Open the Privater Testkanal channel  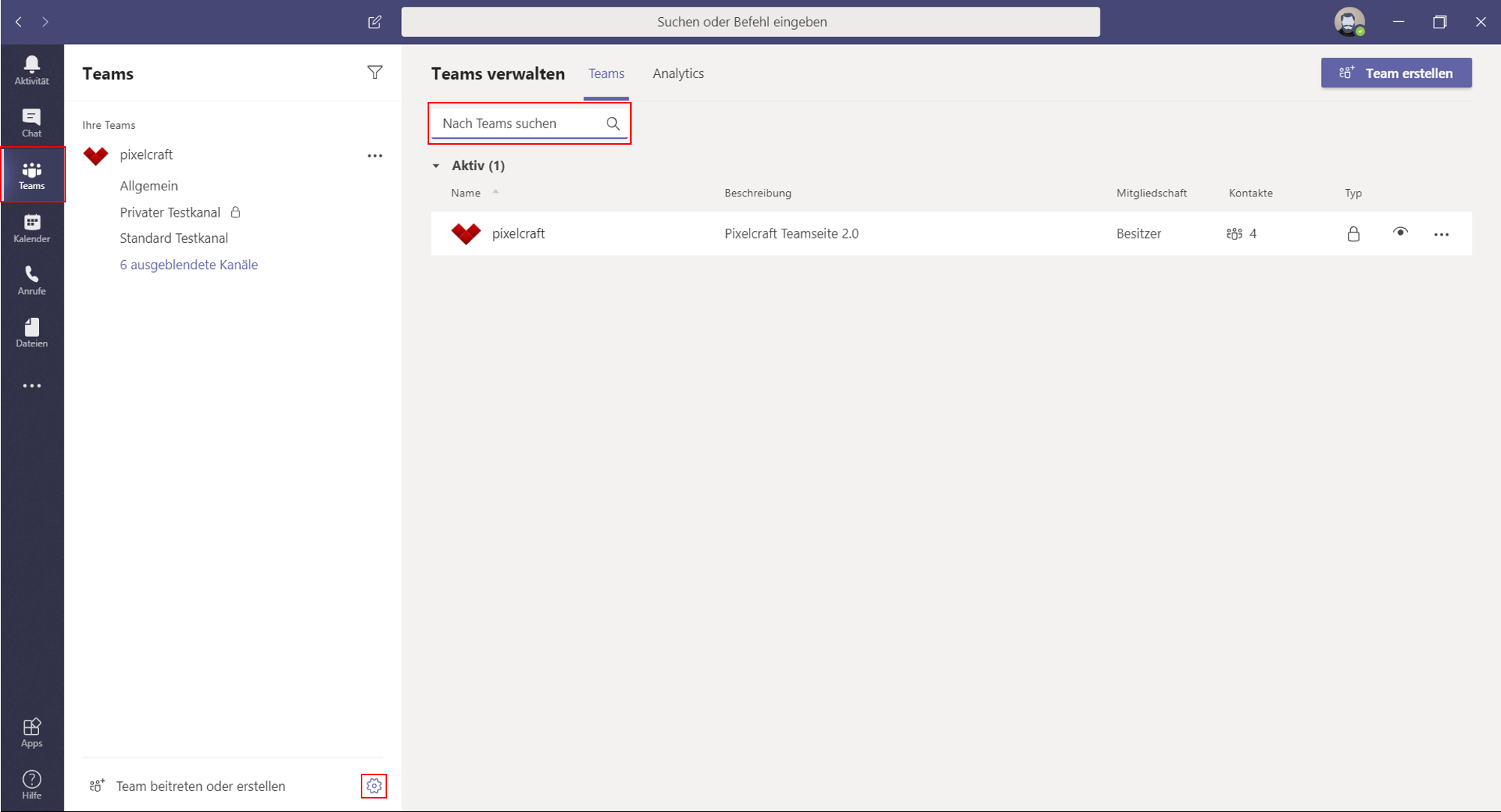(170, 212)
